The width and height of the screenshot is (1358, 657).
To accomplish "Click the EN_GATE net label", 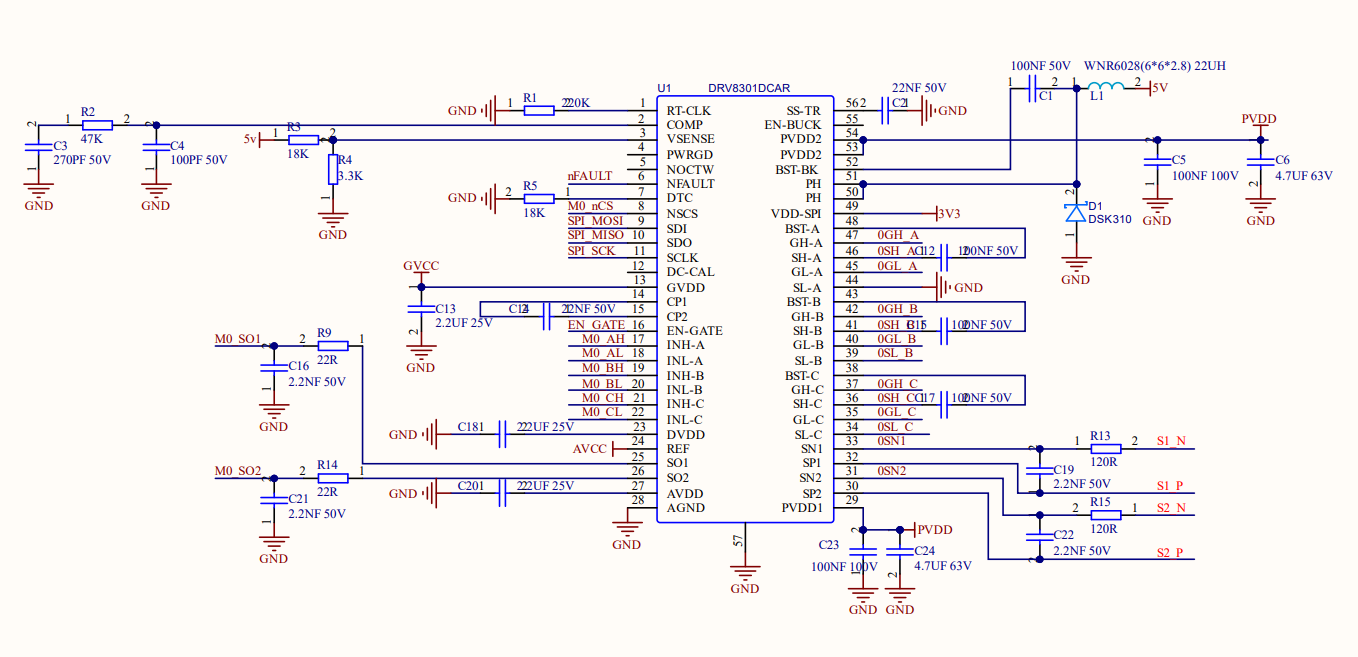I will point(596,325).
